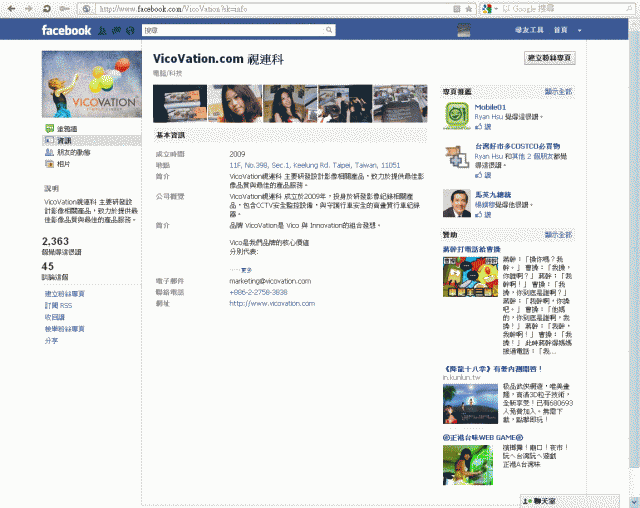Viewport: 640px width, 508px height.
Task: Click the marketing@vicovation.com email text
Action: click(x=270, y=281)
